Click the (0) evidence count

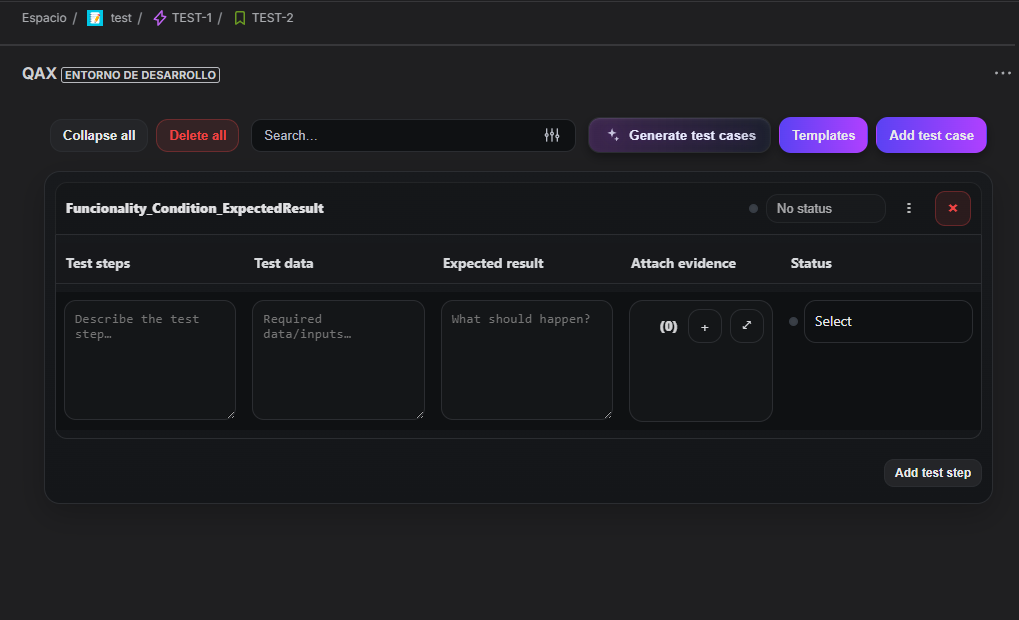(668, 326)
